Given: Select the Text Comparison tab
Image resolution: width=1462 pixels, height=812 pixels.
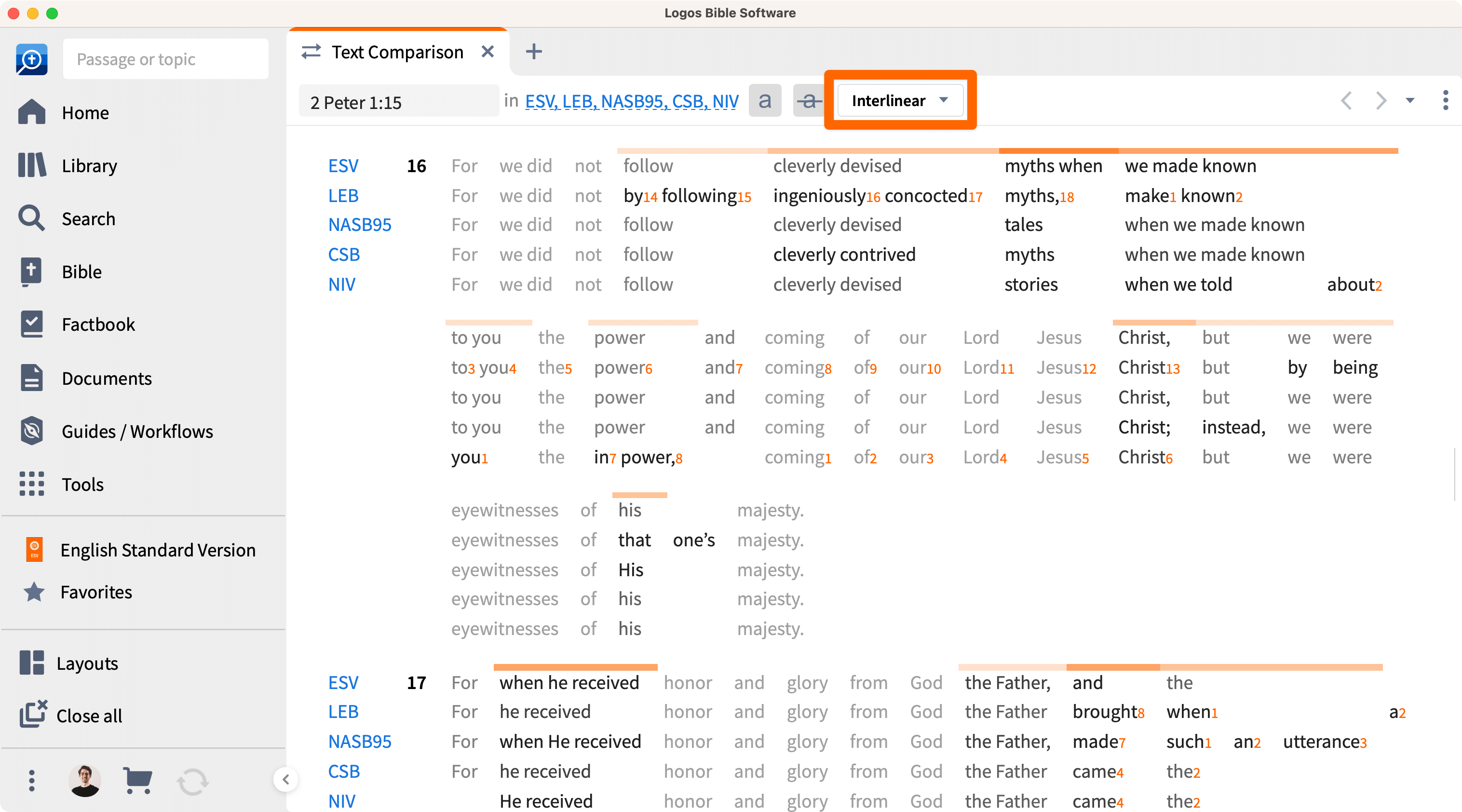Looking at the screenshot, I should click(397, 52).
